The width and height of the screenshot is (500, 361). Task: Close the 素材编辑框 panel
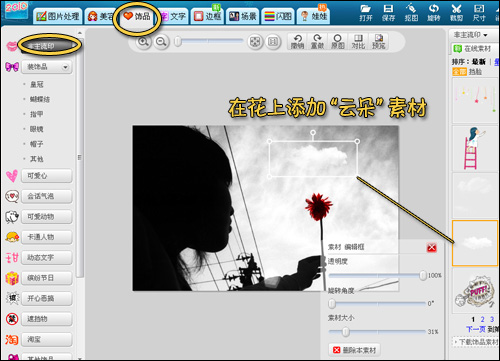432,247
